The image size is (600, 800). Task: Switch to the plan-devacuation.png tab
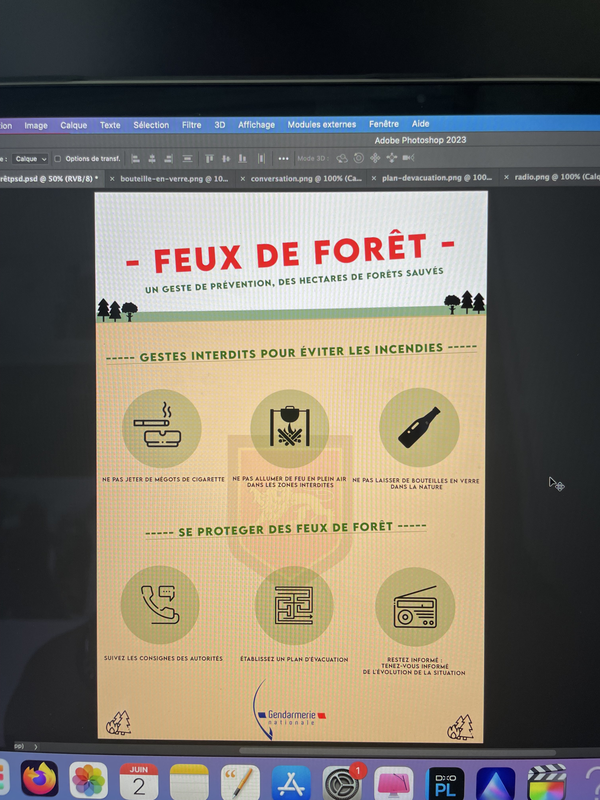(x=437, y=178)
